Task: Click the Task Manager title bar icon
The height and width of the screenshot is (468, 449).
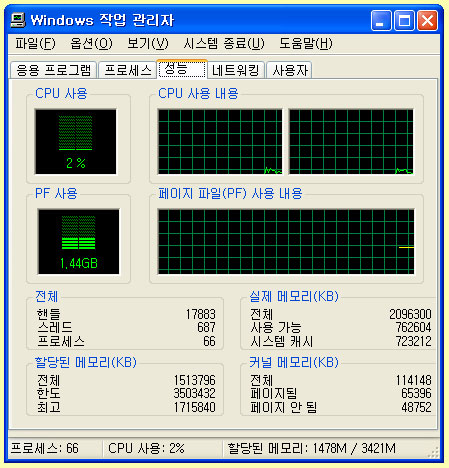Action: coord(18,20)
